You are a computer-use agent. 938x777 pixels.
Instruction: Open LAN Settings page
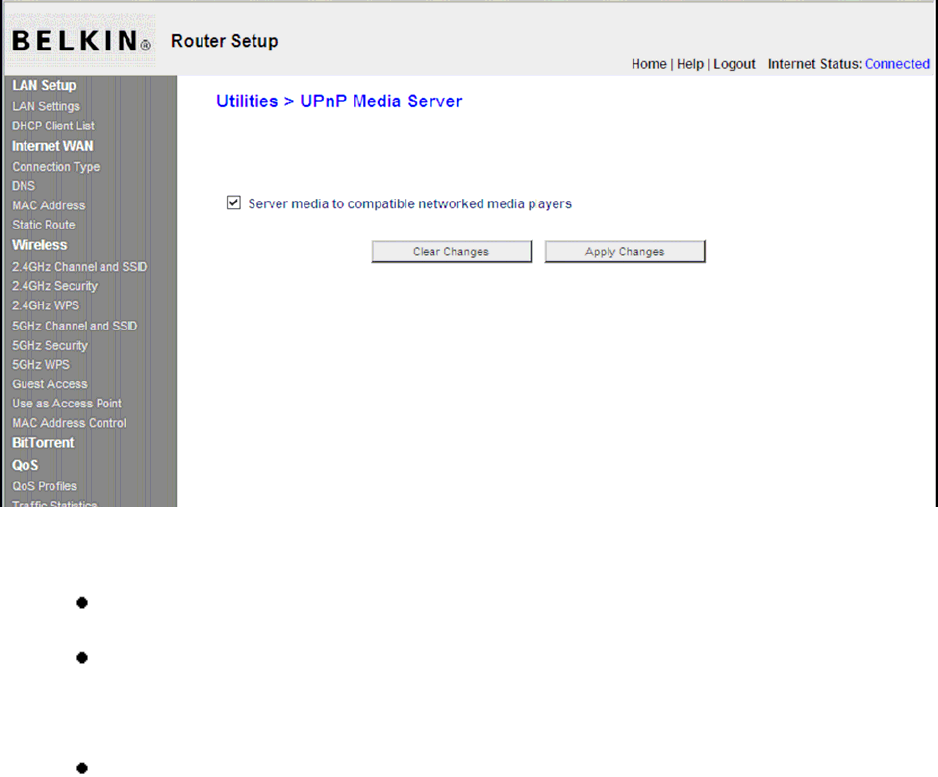(46, 106)
